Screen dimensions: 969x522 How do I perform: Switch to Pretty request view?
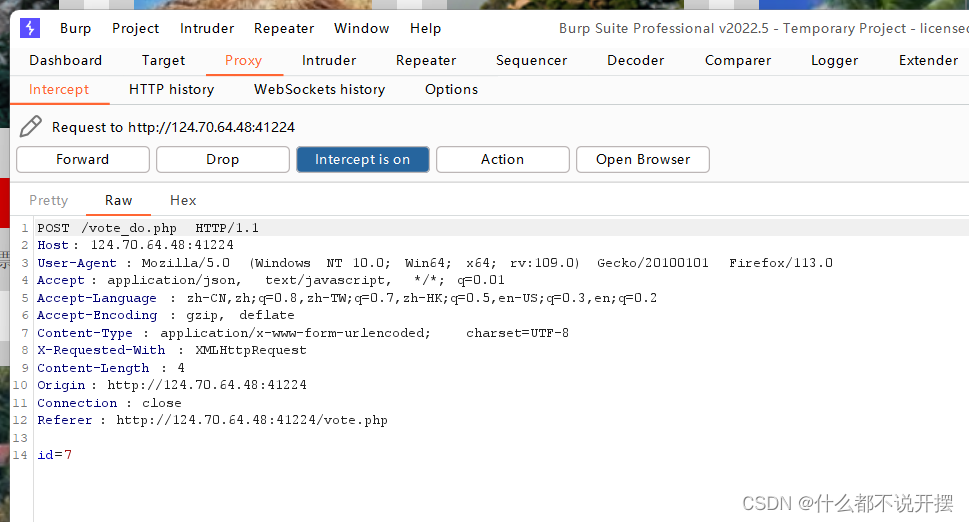(48, 201)
